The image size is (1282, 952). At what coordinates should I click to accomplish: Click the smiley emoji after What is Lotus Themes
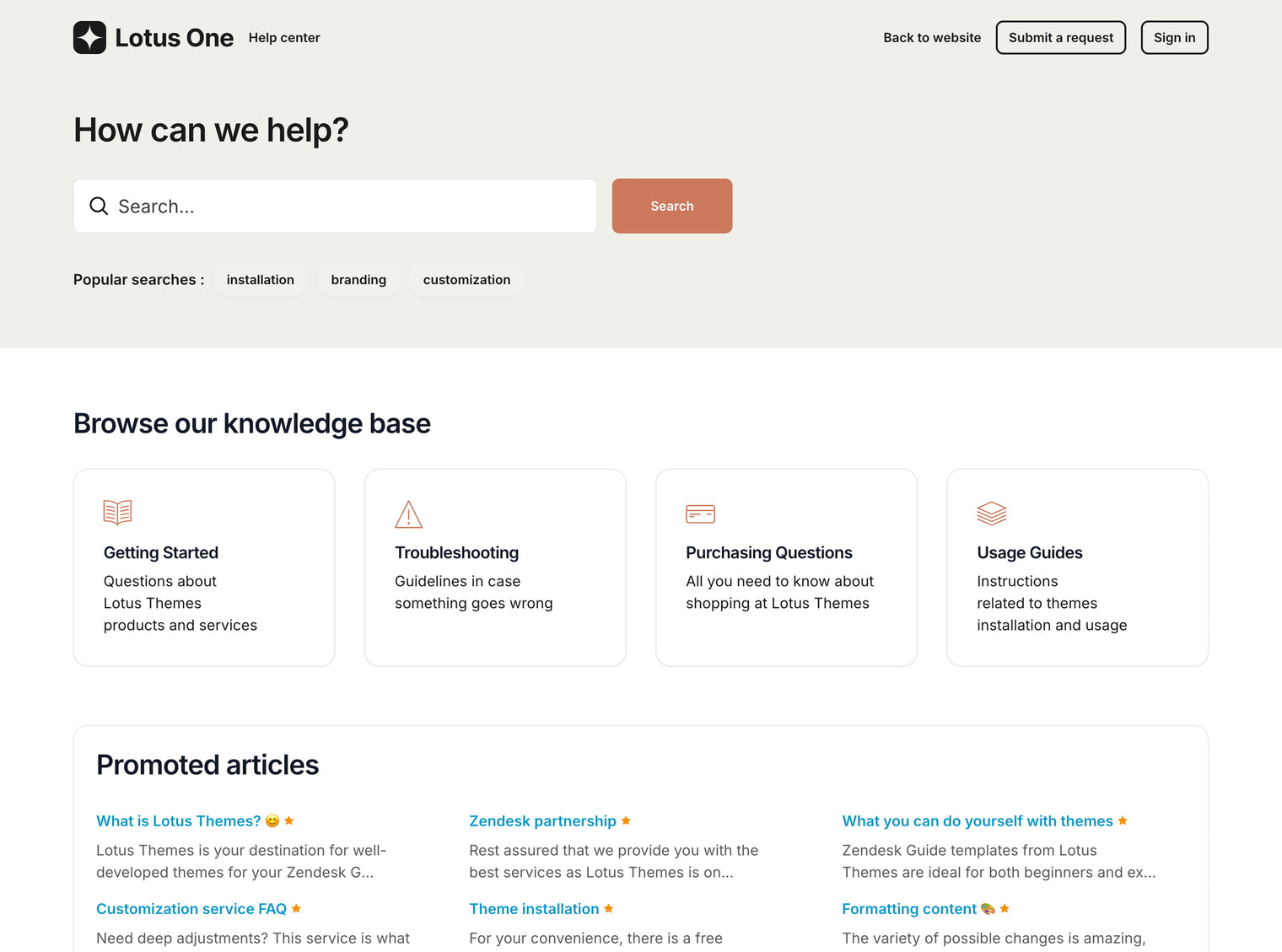pyautogui.click(x=272, y=821)
